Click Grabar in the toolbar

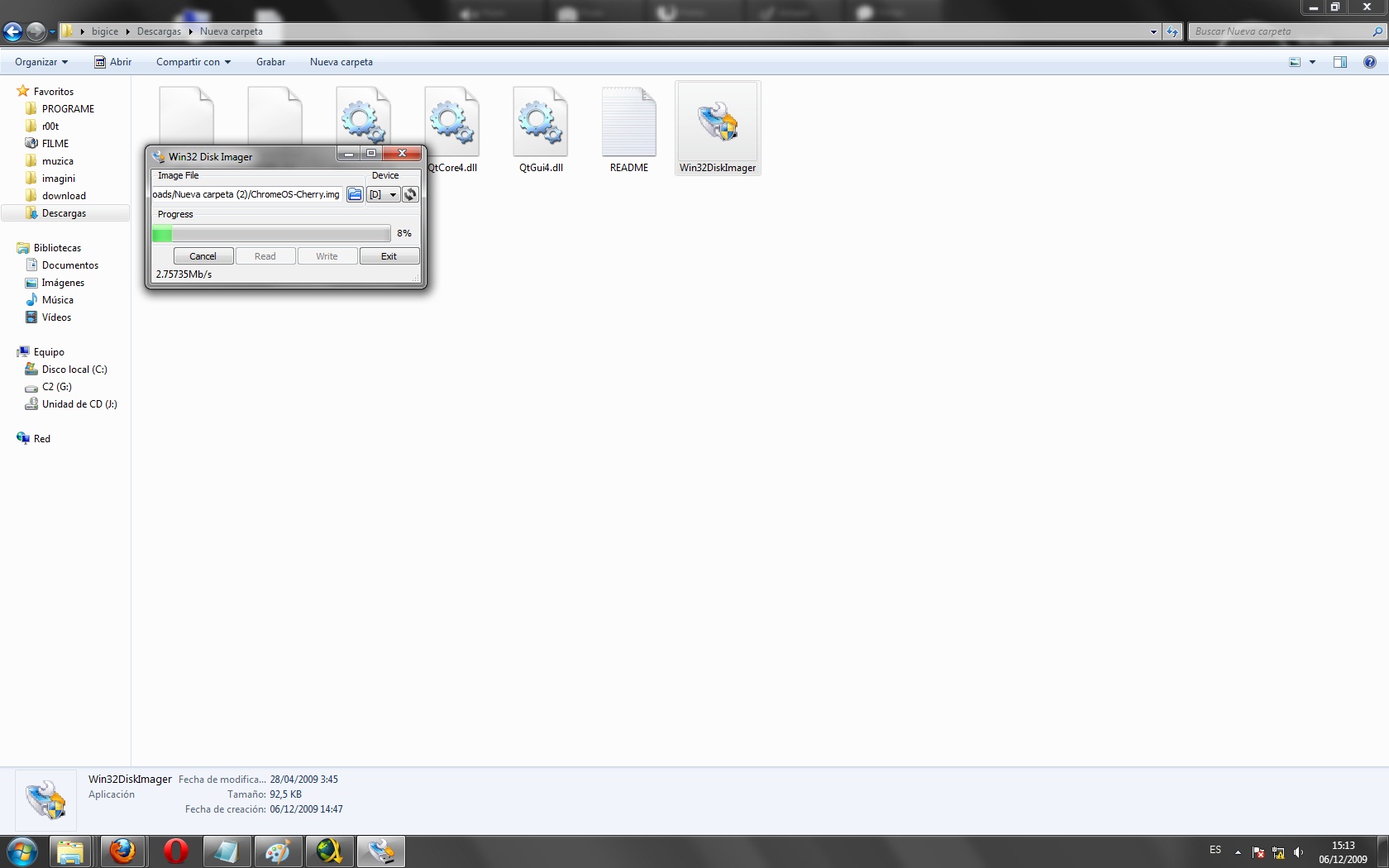(x=270, y=62)
